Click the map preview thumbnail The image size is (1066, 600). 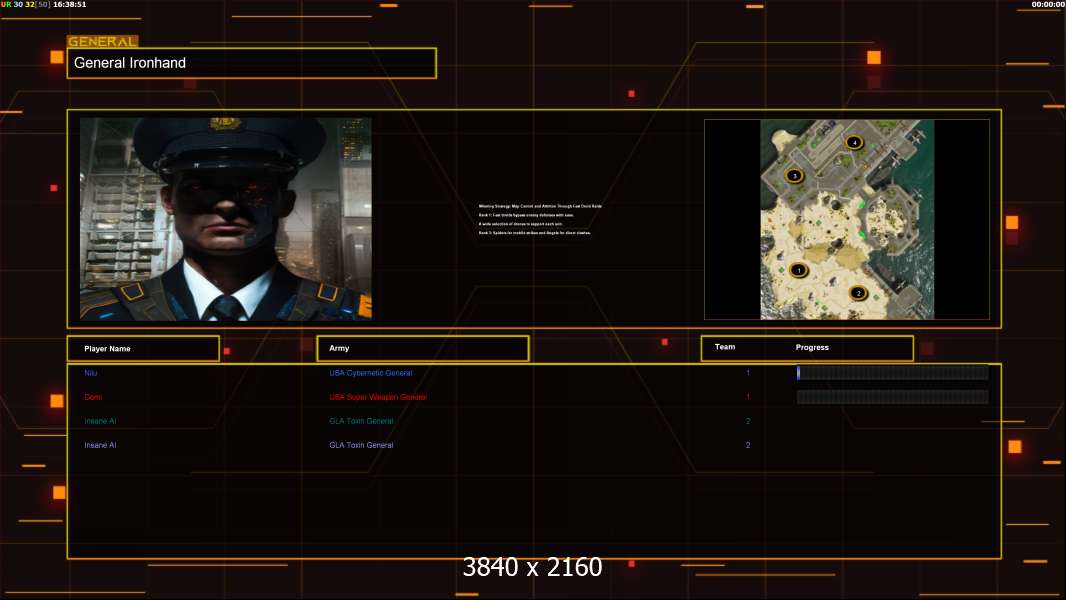click(x=847, y=219)
